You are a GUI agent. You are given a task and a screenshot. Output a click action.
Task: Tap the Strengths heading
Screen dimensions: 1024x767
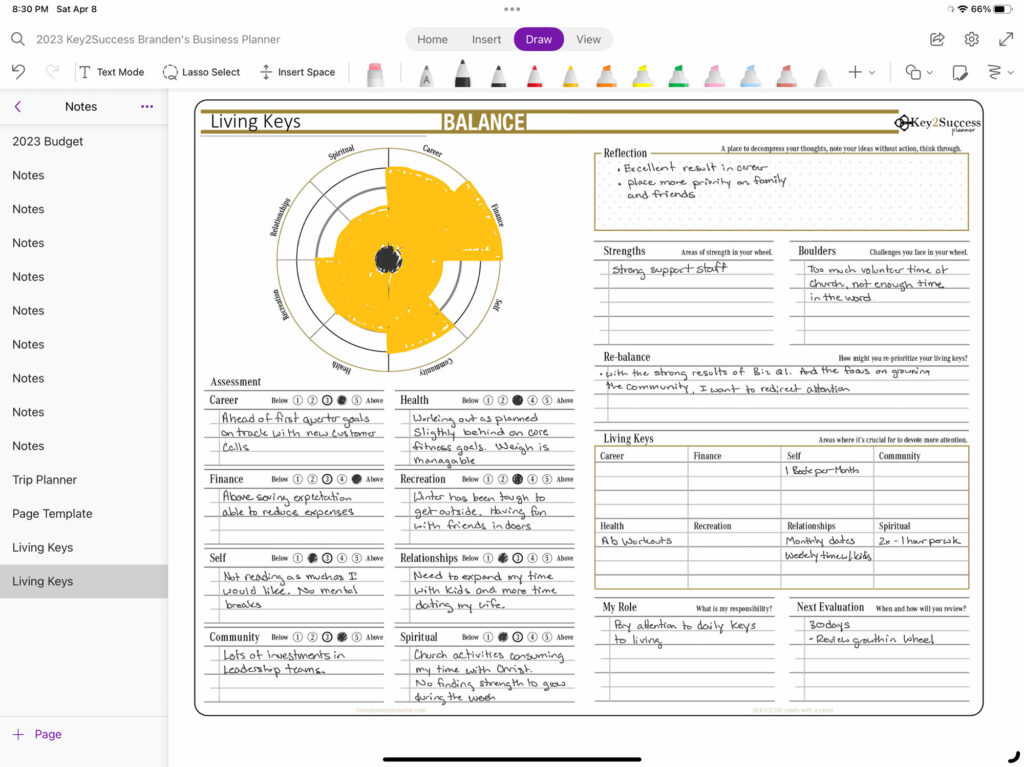624,251
